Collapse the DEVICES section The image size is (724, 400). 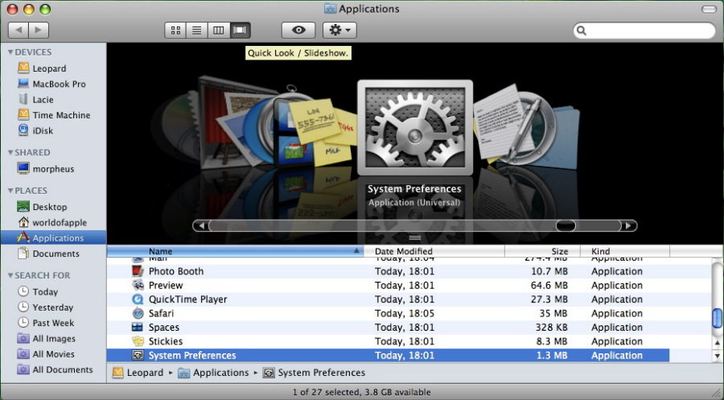pyautogui.click(x=10, y=52)
